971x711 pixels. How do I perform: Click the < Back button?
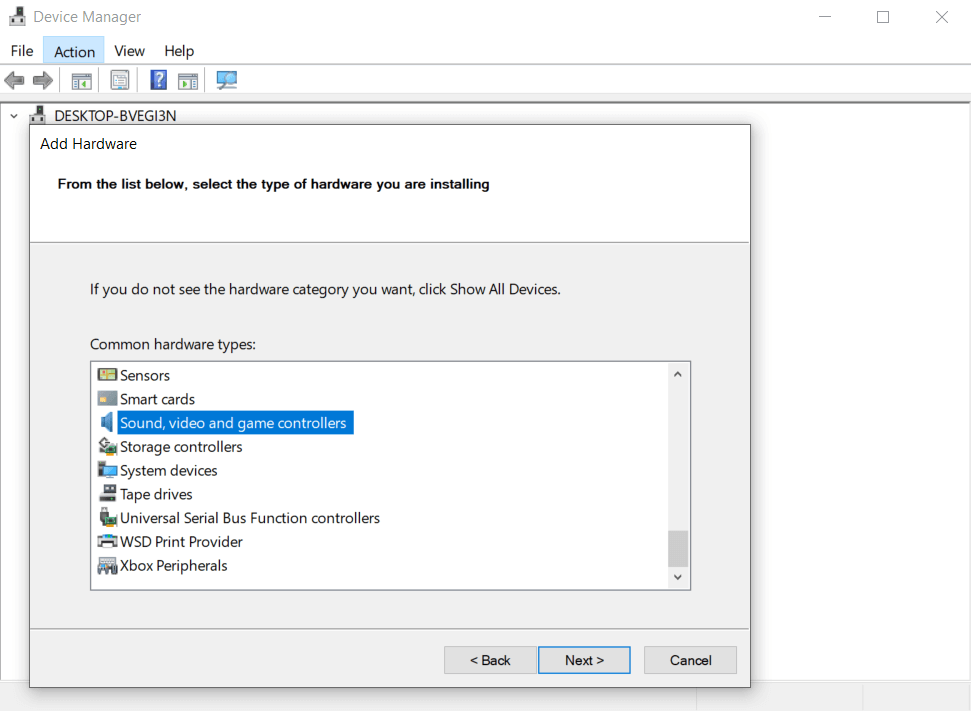coord(490,660)
